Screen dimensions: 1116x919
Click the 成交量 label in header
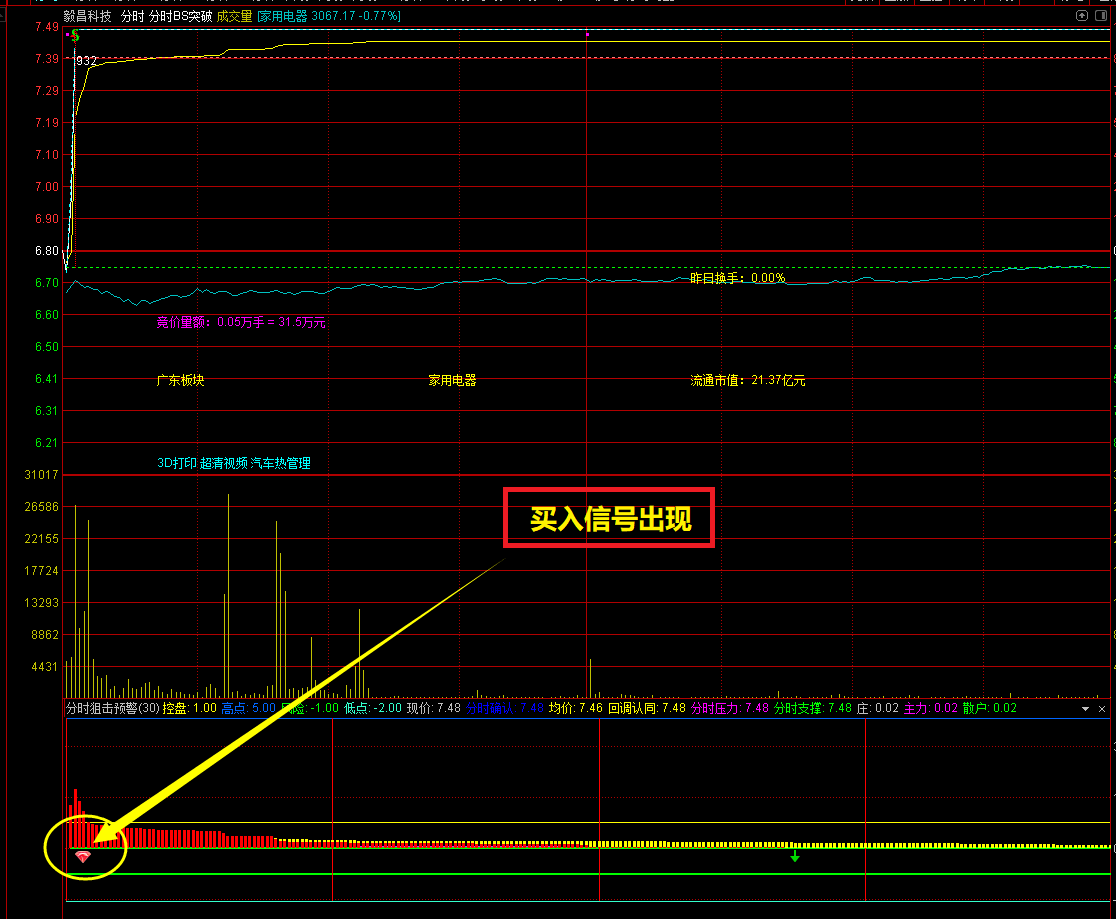pyautogui.click(x=234, y=16)
